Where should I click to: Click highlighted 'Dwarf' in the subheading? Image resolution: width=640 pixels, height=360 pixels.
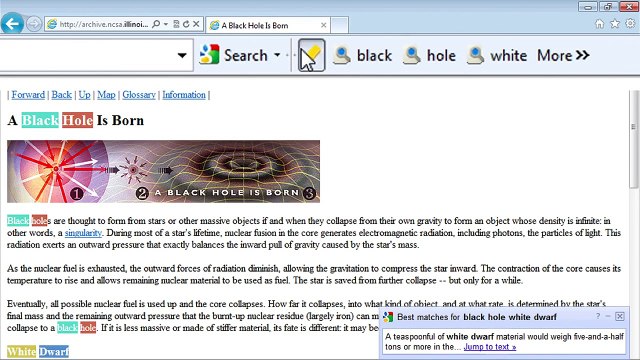tap(54, 351)
